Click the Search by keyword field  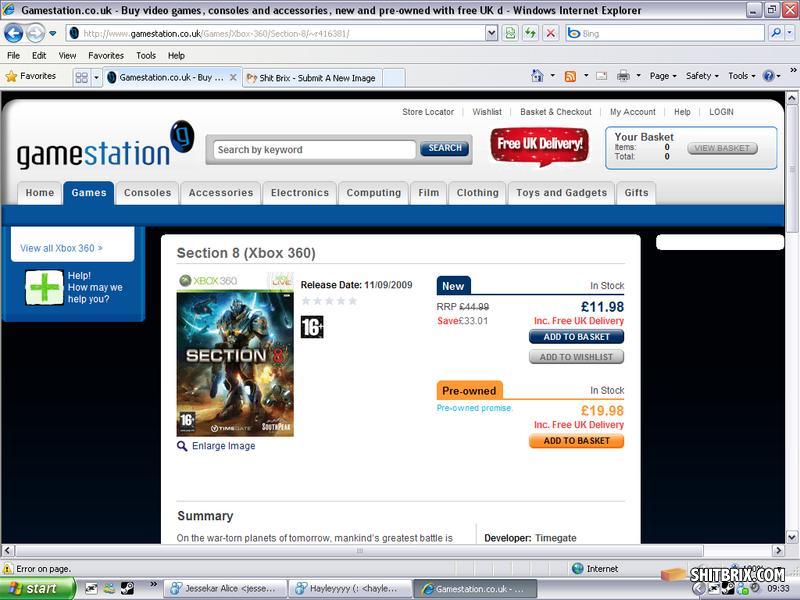coord(314,149)
